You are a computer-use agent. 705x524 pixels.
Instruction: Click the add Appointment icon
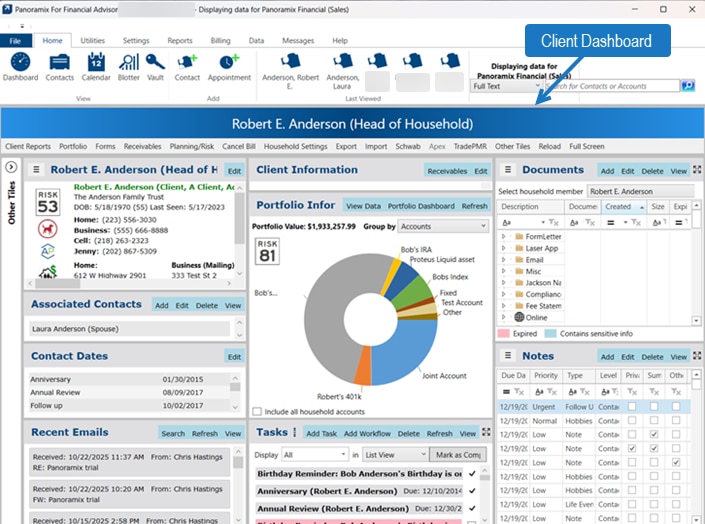click(229, 64)
